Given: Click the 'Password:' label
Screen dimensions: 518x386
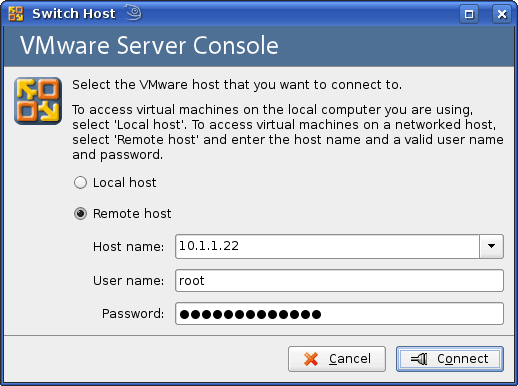Looking at the screenshot, I should [x=133, y=314].
